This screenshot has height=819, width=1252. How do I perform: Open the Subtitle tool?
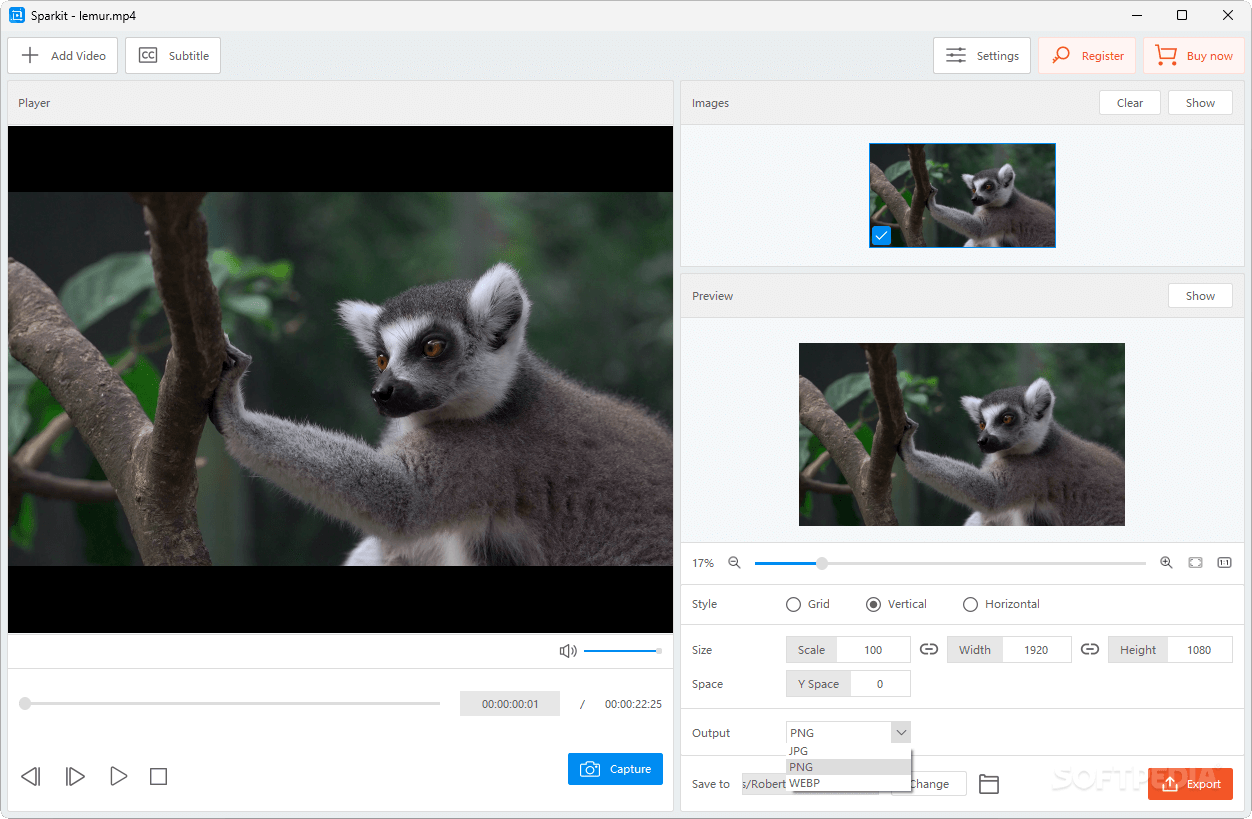pyautogui.click(x=173, y=56)
